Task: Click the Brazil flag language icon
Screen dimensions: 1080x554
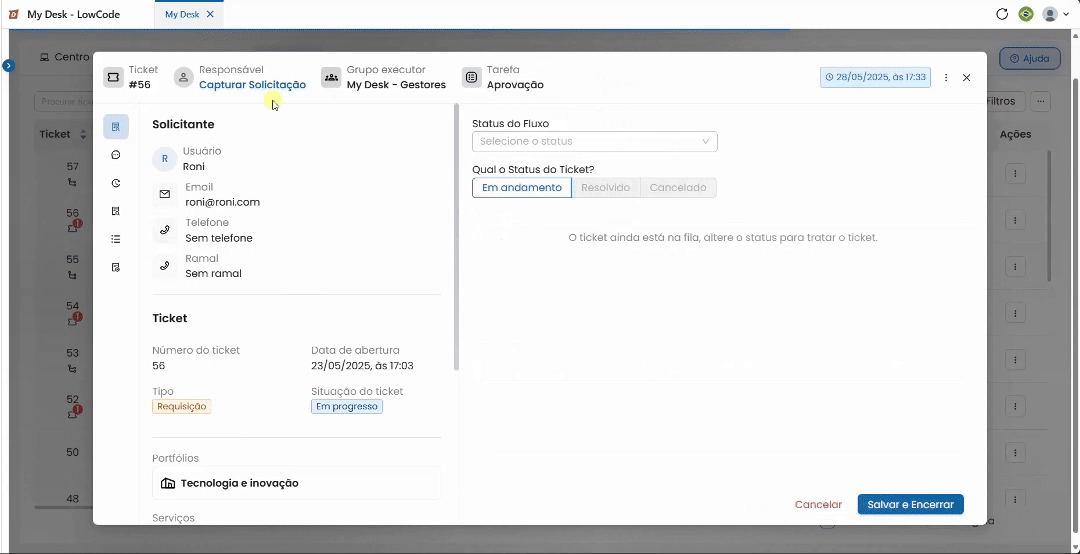Action: click(x=1026, y=14)
